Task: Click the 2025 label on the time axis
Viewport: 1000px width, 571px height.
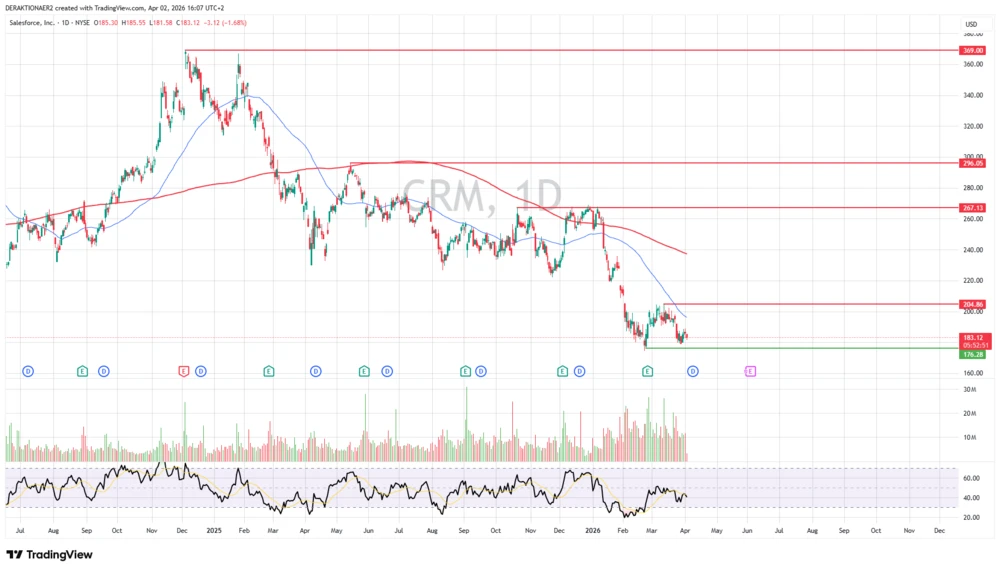Action: point(214,531)
